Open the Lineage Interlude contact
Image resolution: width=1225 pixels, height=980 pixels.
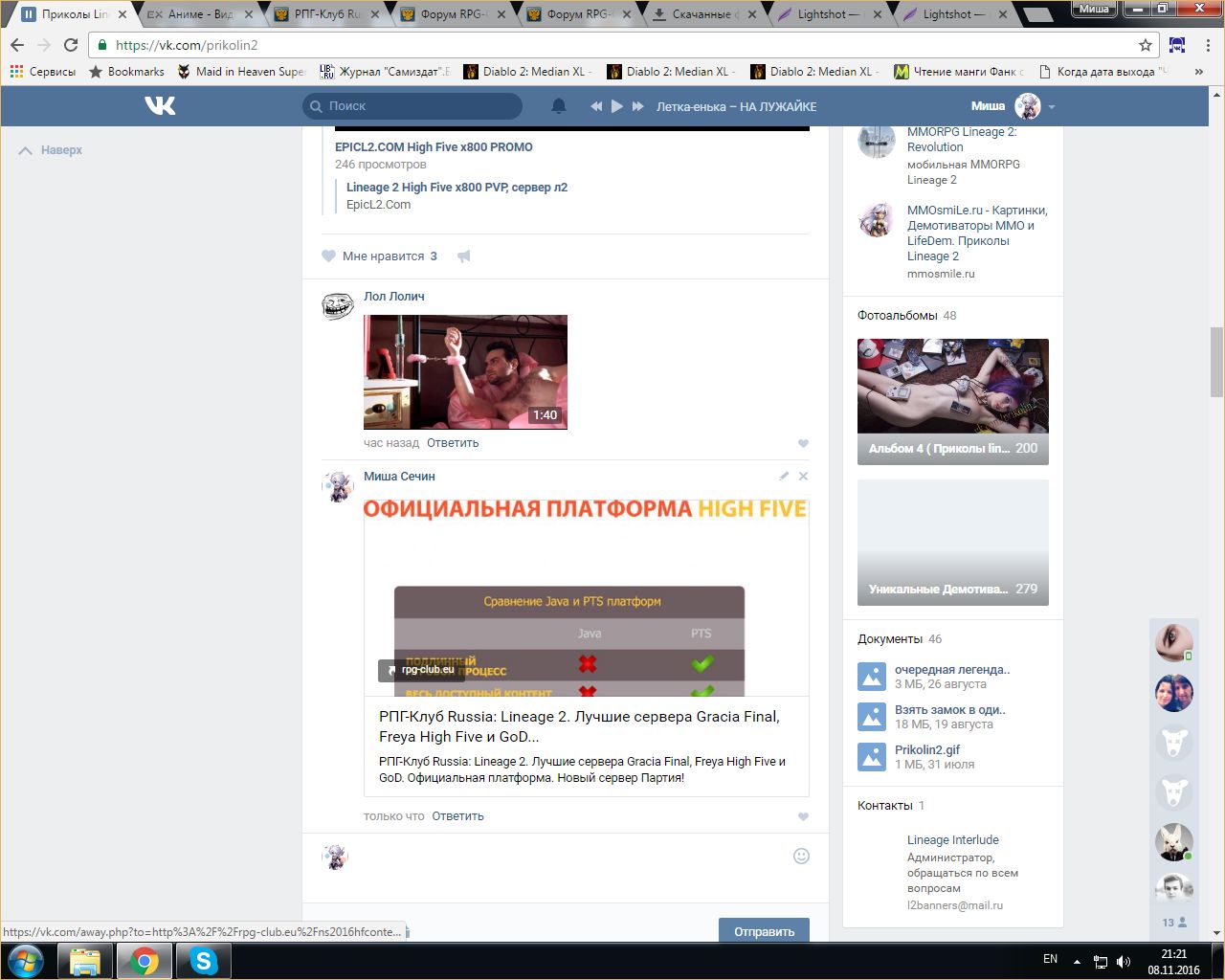953,840
